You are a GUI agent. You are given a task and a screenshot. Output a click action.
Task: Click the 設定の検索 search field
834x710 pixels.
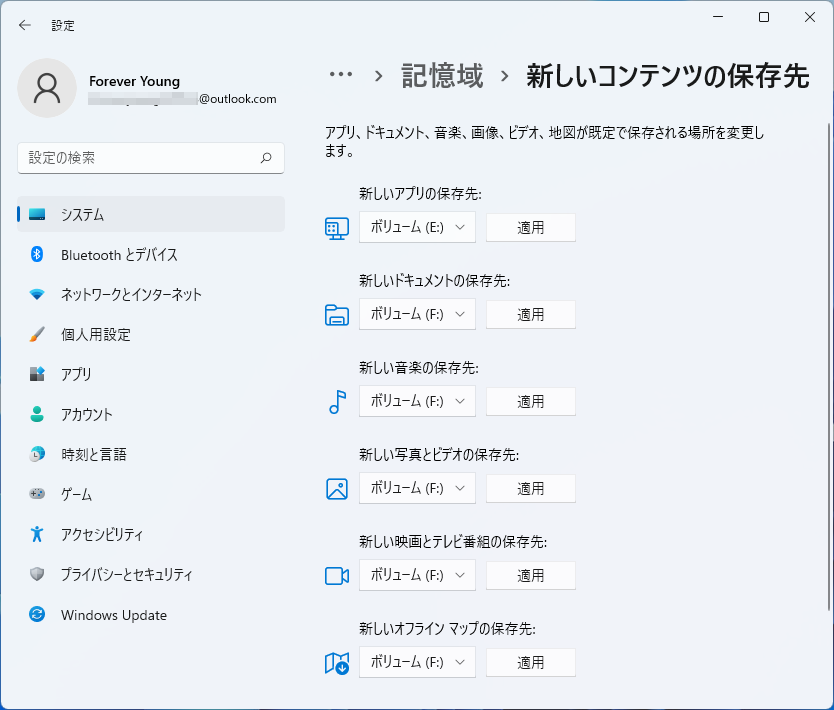(x=150, y=158)
